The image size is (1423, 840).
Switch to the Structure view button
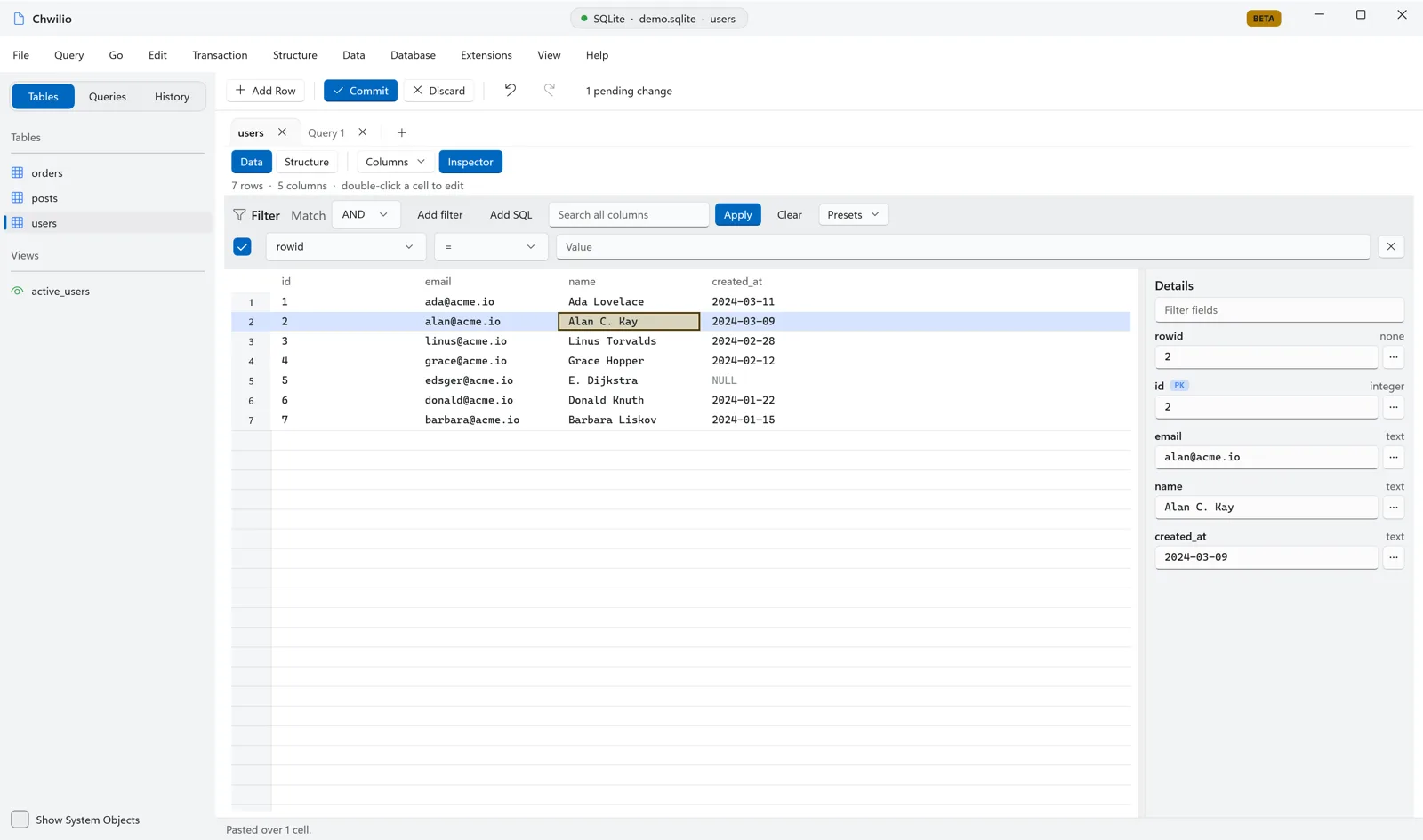307,162
